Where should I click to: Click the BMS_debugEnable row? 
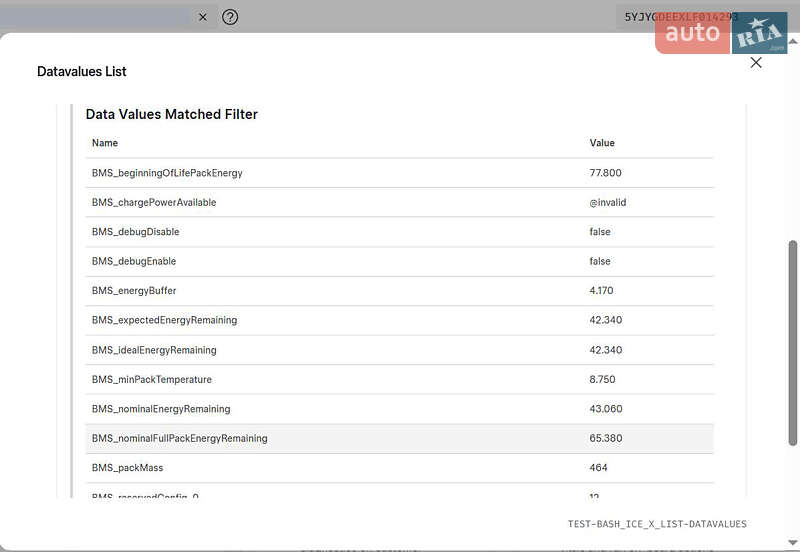[134, 261]
